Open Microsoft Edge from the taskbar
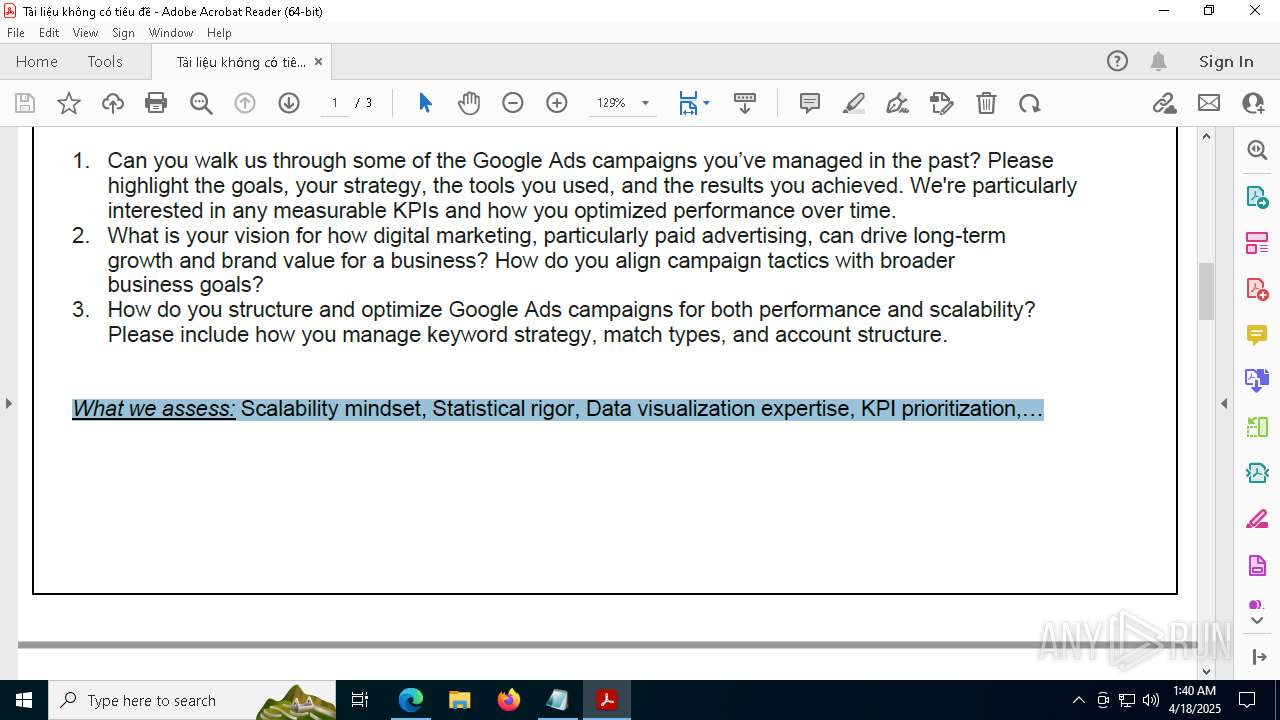 coord(411,700)
